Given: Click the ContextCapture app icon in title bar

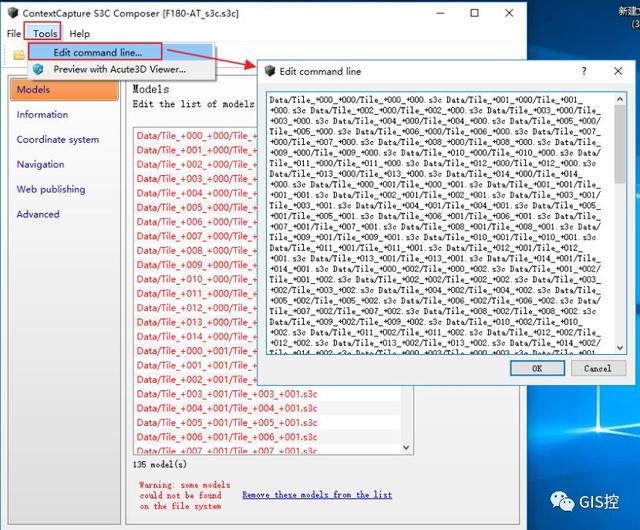Looking at the screenshot, I should pyautogui.click(x=13, y=13).
